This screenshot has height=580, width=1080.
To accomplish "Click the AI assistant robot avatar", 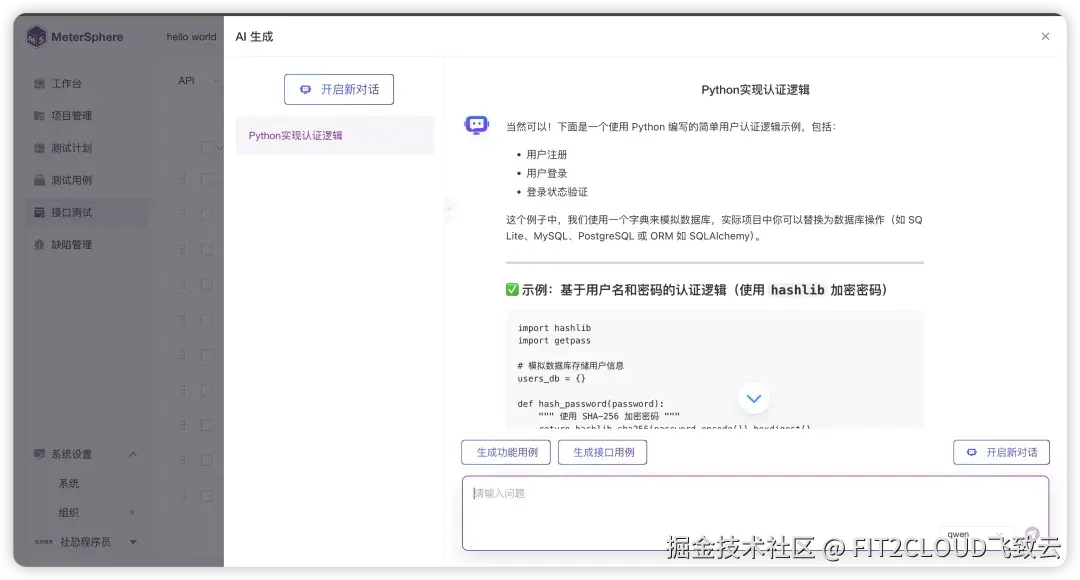I will point(477,125).
